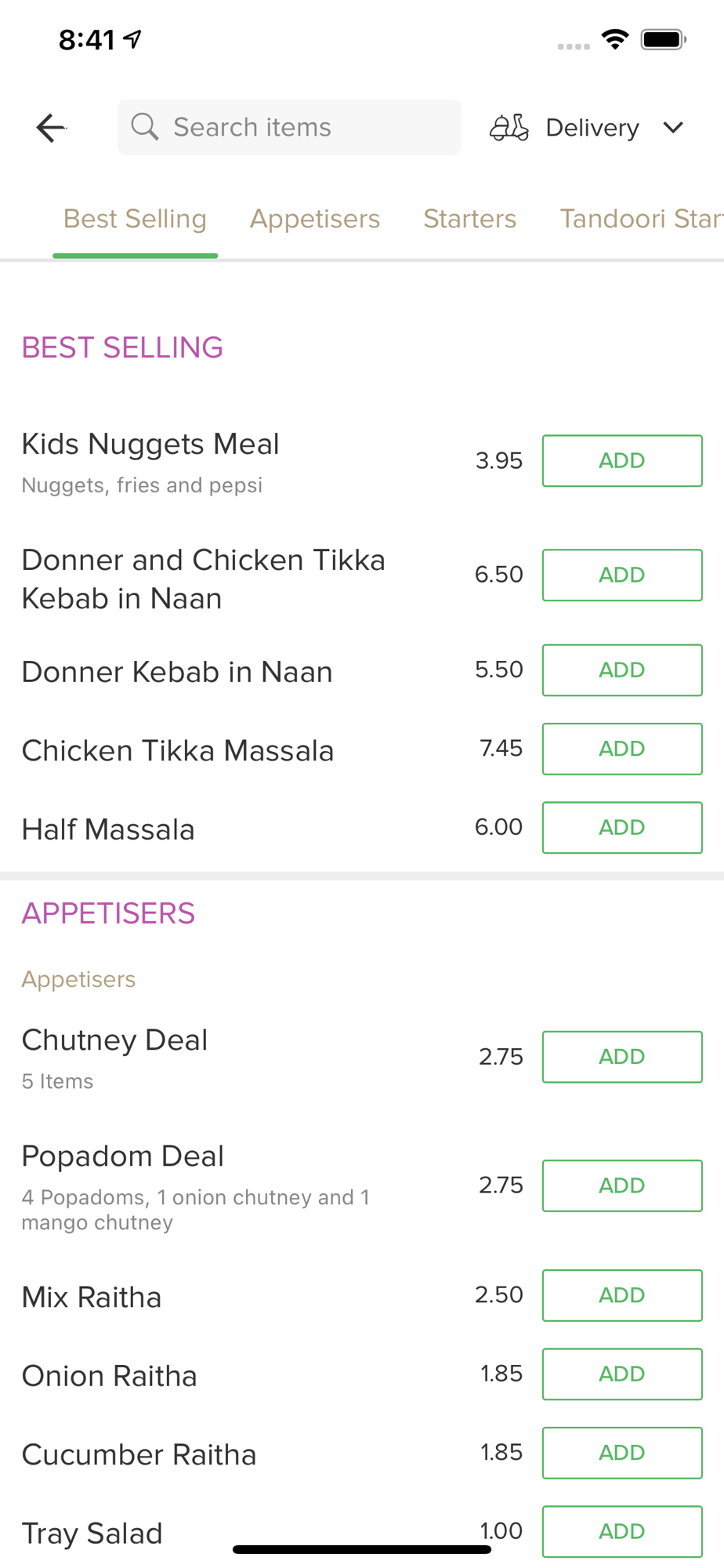Expand the Delivery dropdown chevron

coord(673,127)
